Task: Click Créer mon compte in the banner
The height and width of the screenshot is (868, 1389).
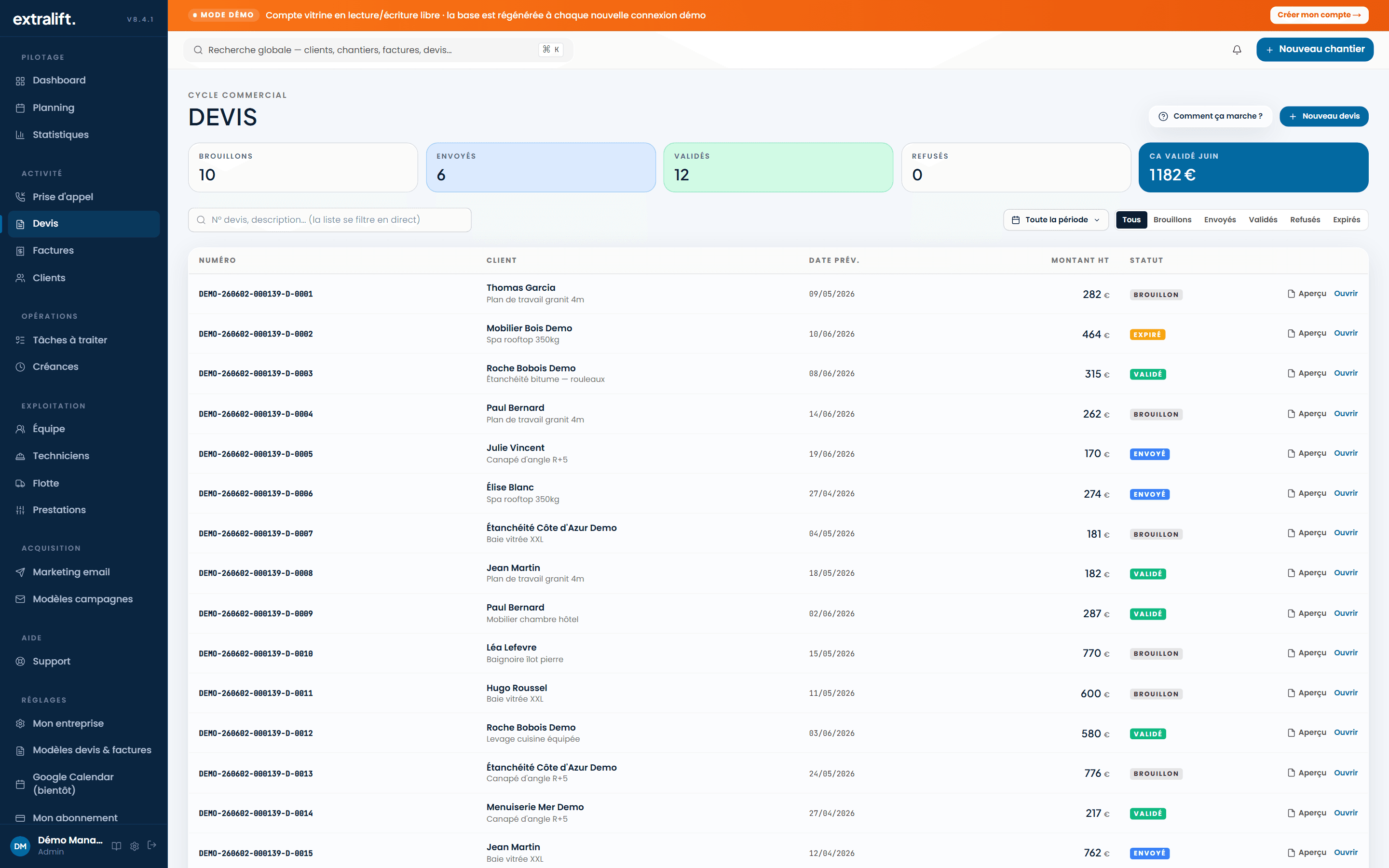Action: click(x=1319, y=15)
